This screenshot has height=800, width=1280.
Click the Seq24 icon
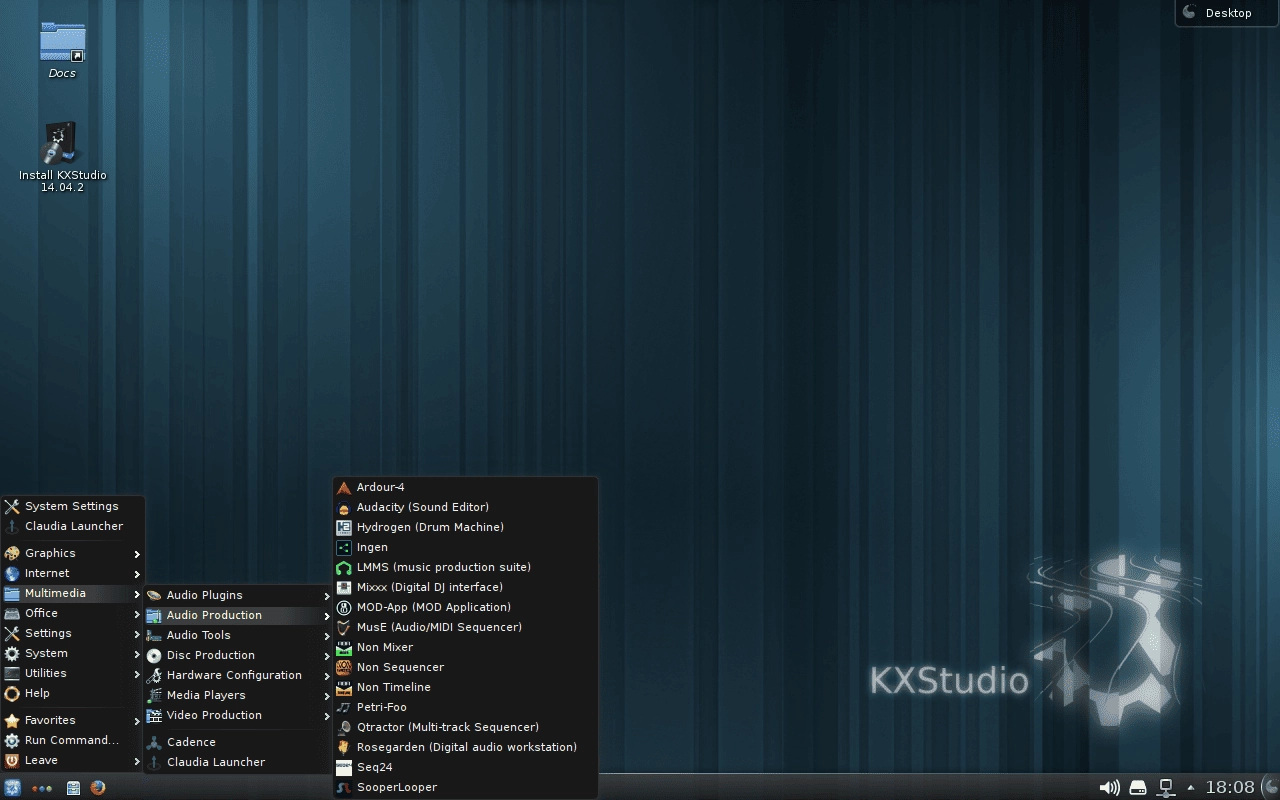(x=344, y=767)
